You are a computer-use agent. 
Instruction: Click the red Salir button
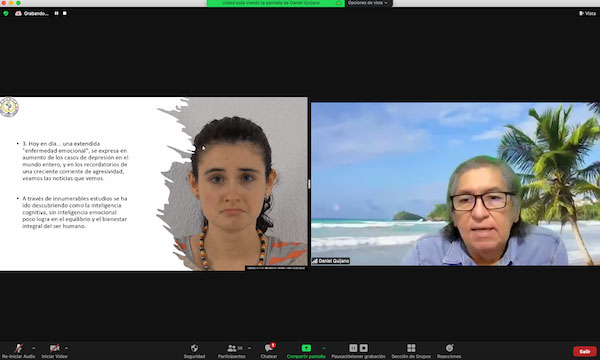(584, 351)
